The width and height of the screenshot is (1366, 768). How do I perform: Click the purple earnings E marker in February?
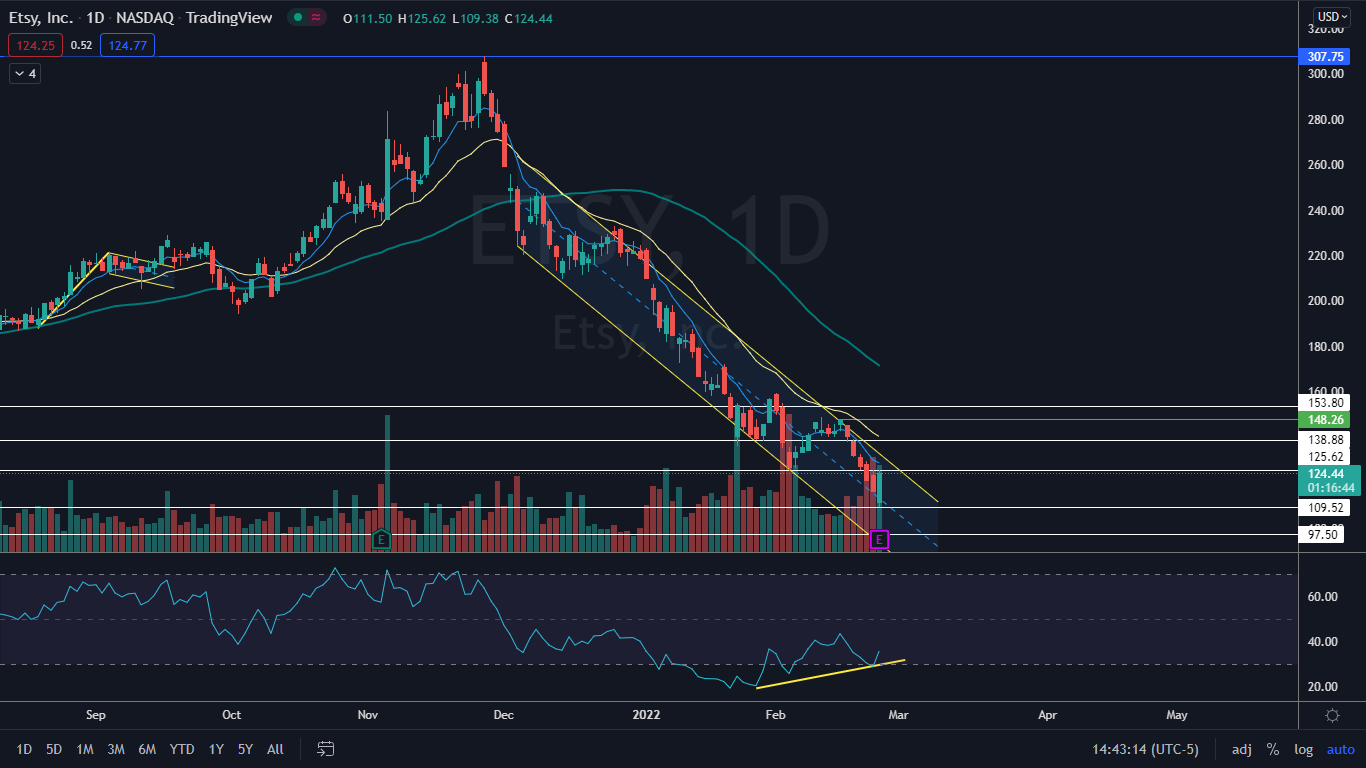point(879,539)
